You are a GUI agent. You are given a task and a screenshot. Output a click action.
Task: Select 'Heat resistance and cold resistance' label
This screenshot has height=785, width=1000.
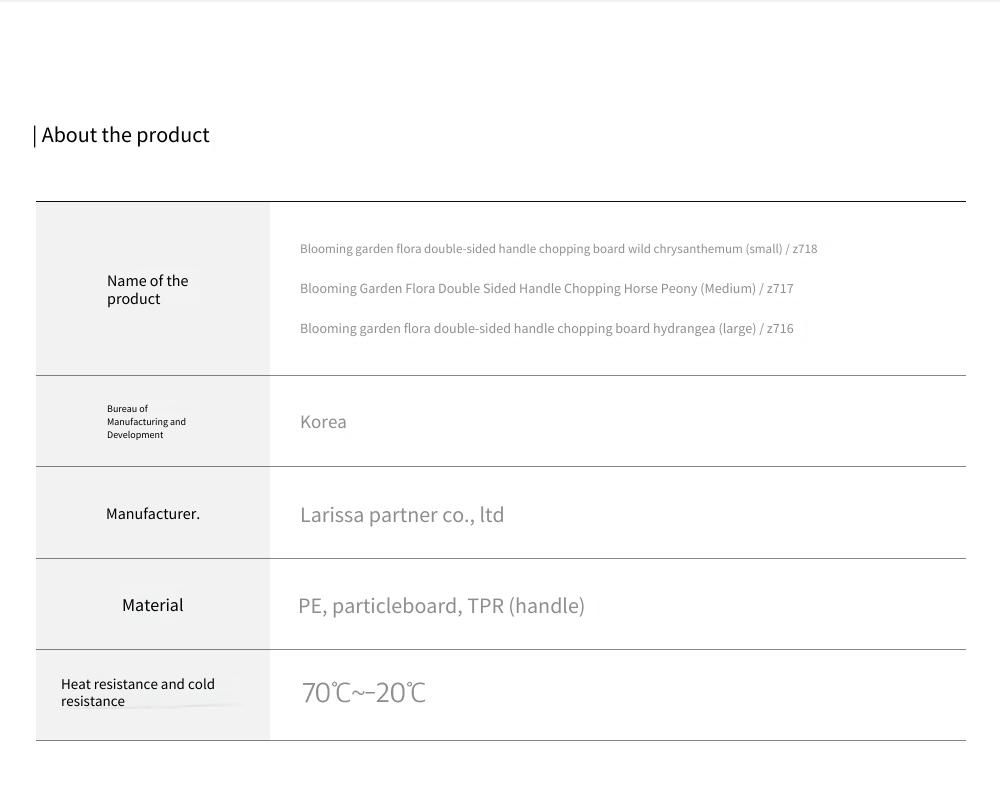tap(138, 693)
